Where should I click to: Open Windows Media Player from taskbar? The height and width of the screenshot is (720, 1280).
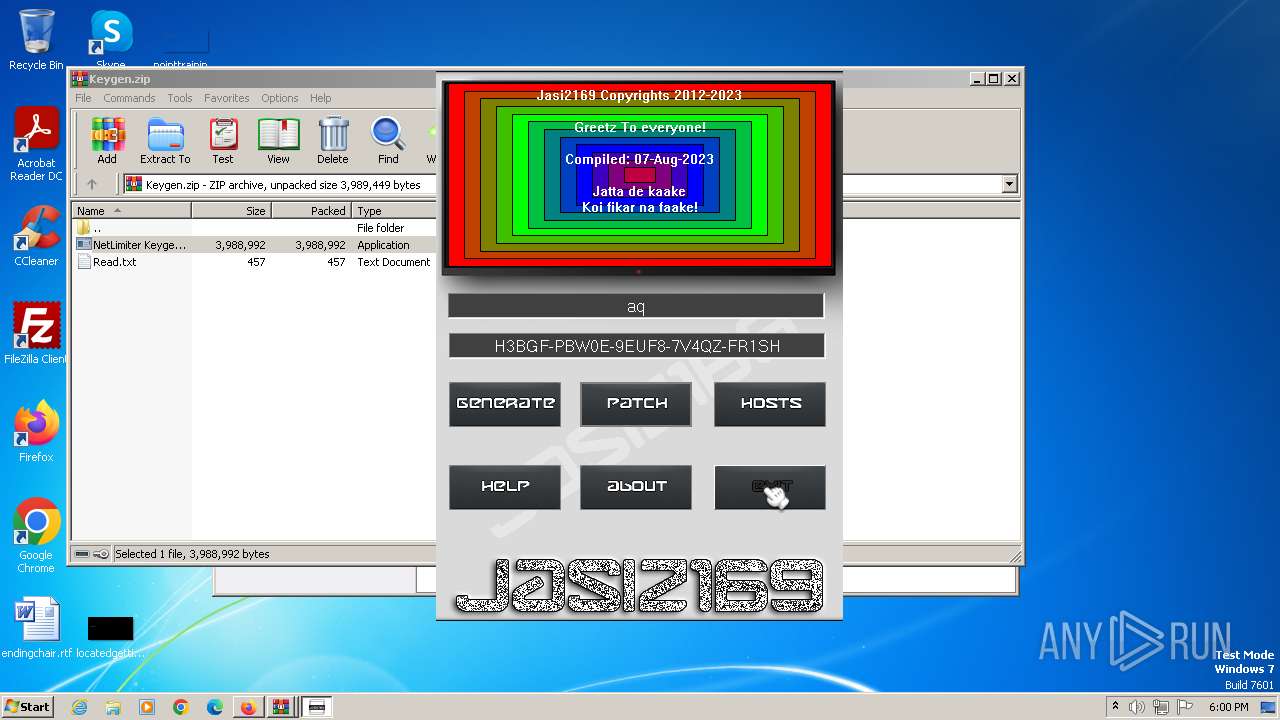(x=147, y=707)
